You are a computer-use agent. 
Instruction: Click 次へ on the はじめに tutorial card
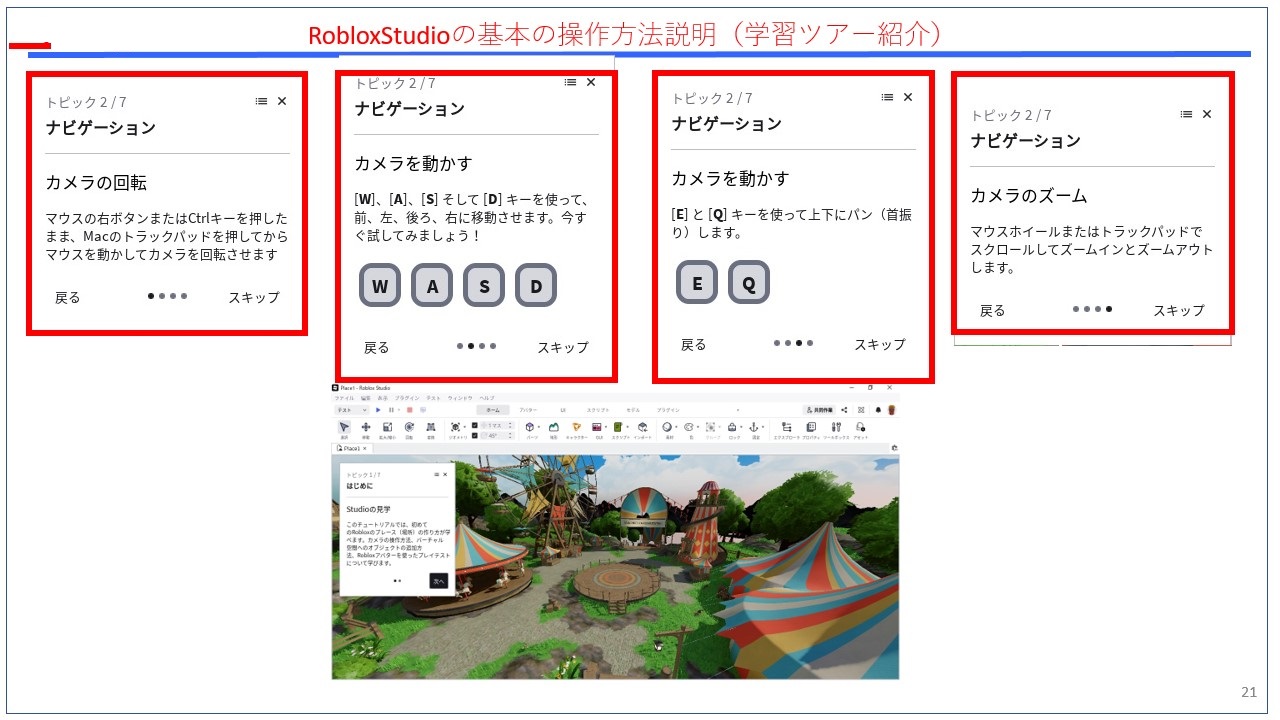439,580
